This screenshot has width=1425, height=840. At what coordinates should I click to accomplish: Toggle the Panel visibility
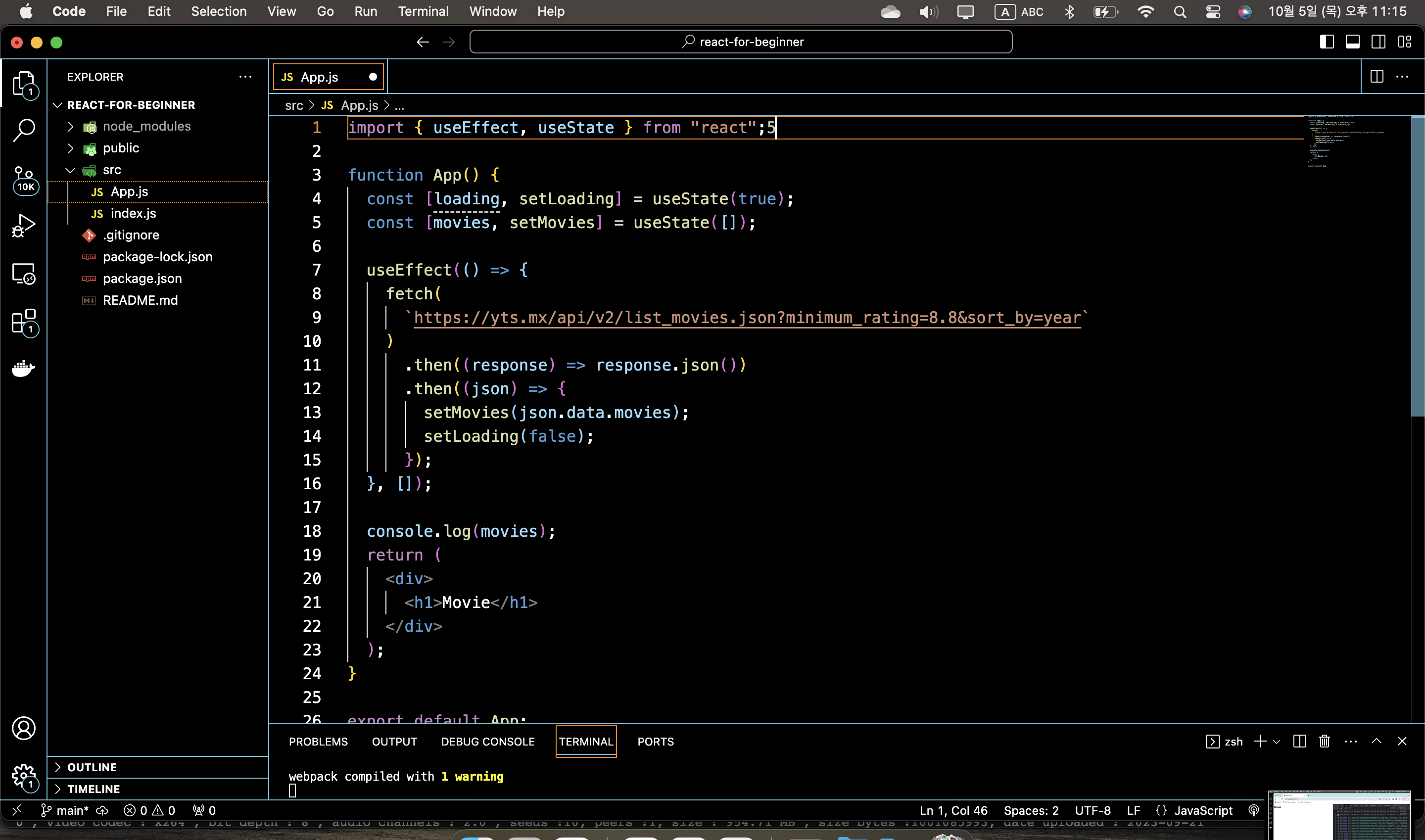coord(1353,42)
